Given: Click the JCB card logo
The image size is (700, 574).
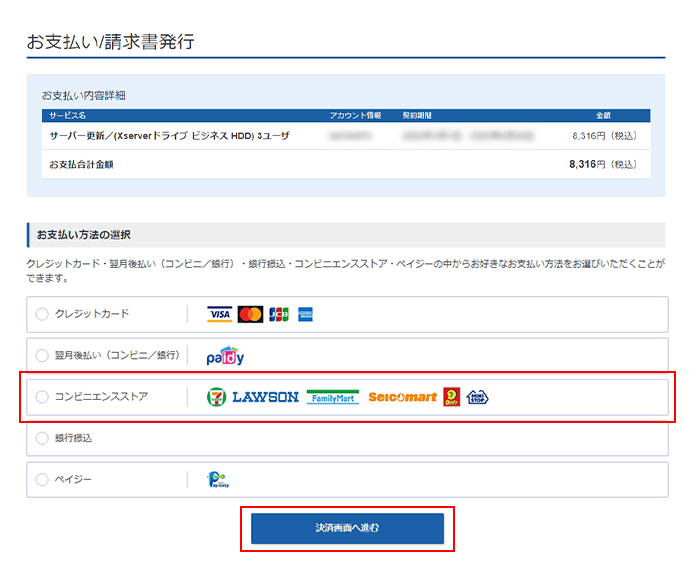Looking at the screenshot, I should click(x=279, y=314).
